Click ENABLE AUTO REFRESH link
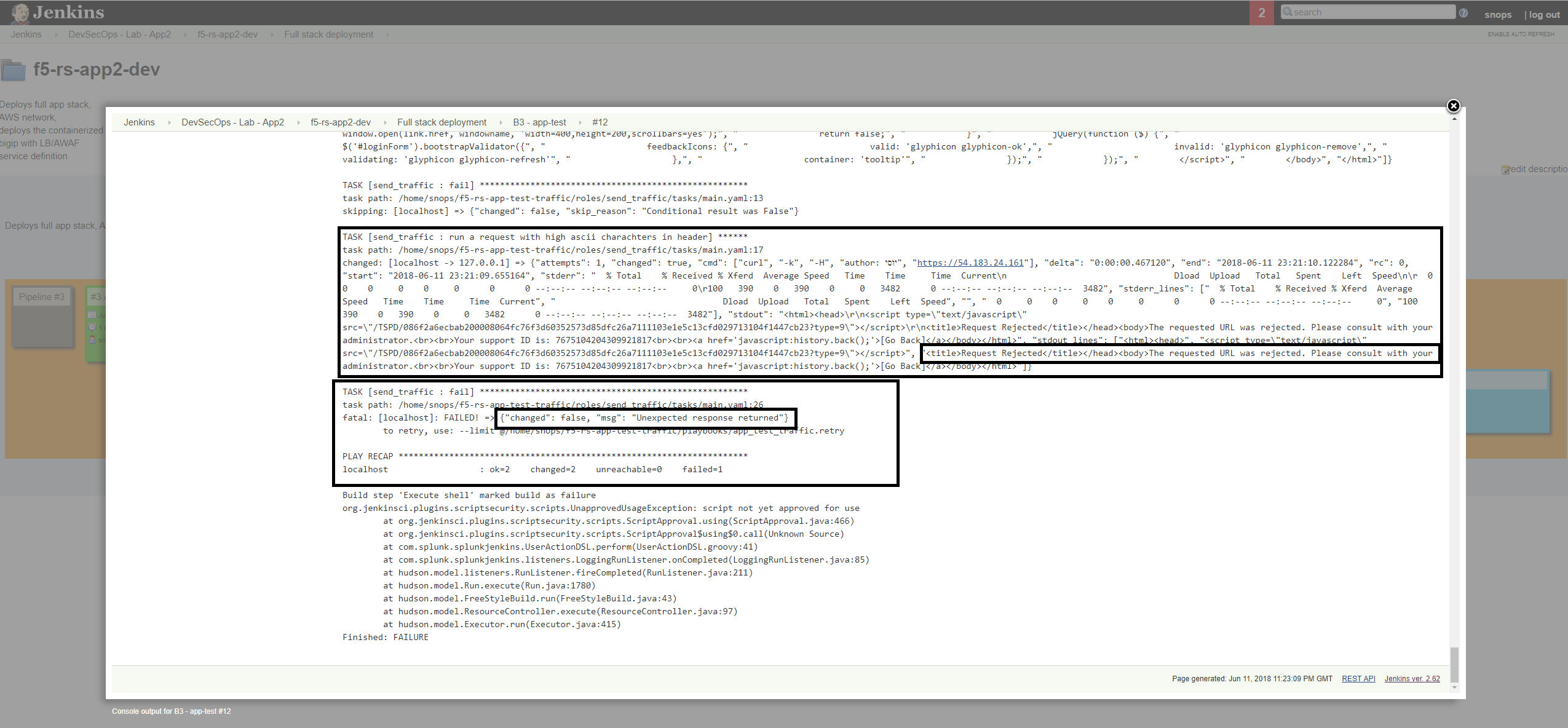The image size is (1568, 728). pos(1521,34)
